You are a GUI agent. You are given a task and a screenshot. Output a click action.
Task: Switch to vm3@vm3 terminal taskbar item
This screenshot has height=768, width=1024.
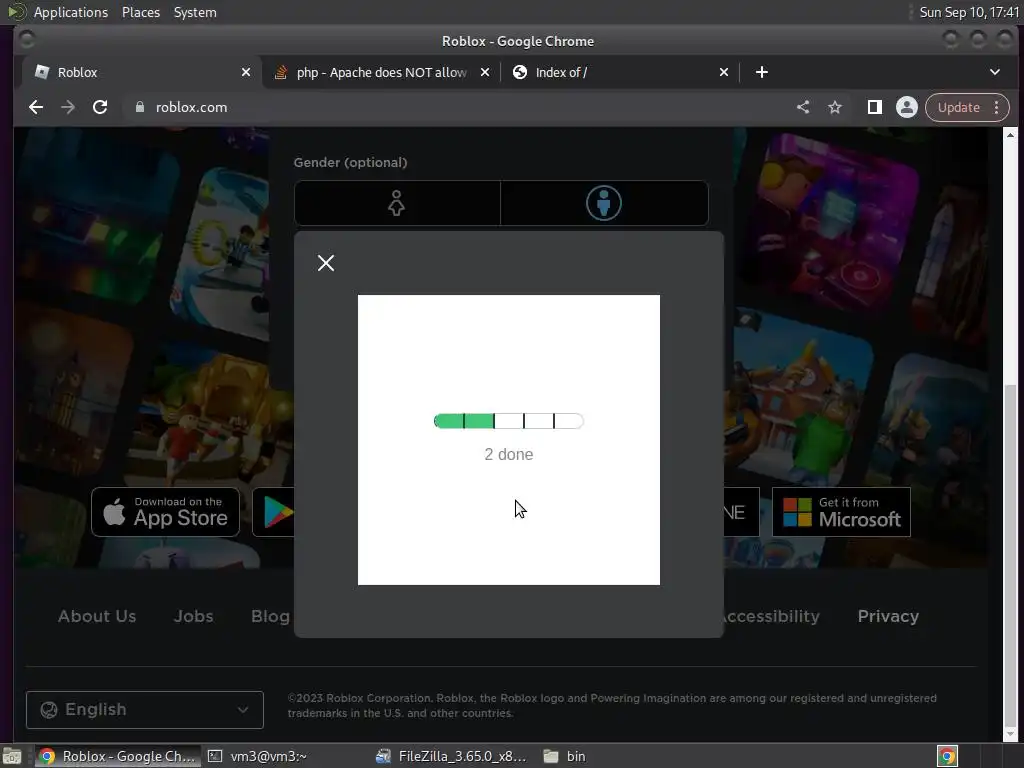pos(258,756)
